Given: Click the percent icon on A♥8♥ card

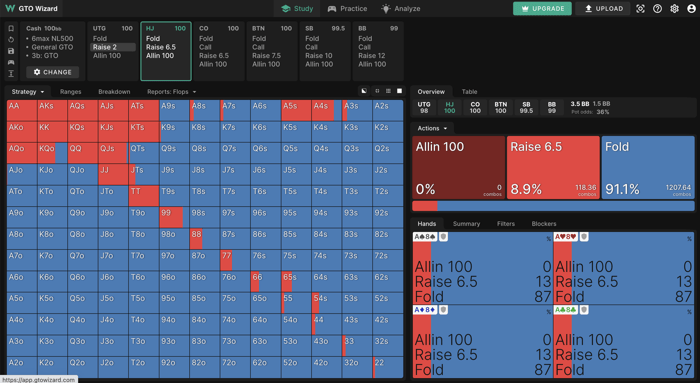Looking at the screenshot, I should pos(690,239).
